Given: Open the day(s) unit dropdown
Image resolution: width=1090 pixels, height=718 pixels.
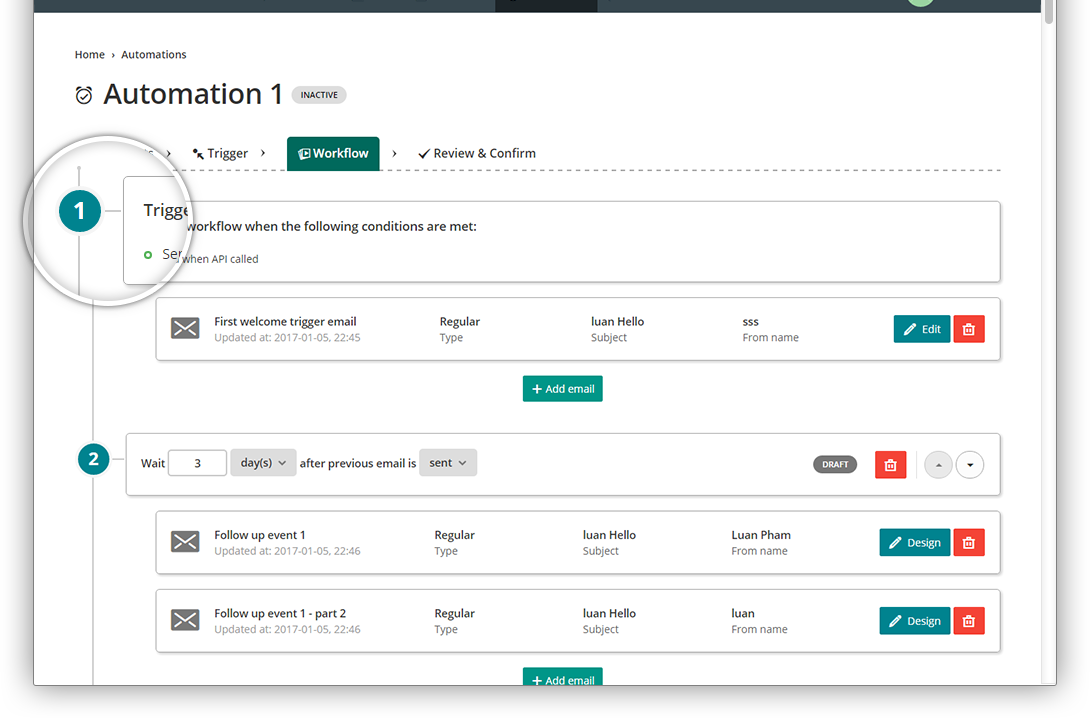Looking at the screenshot, I should tap(263, 463).
